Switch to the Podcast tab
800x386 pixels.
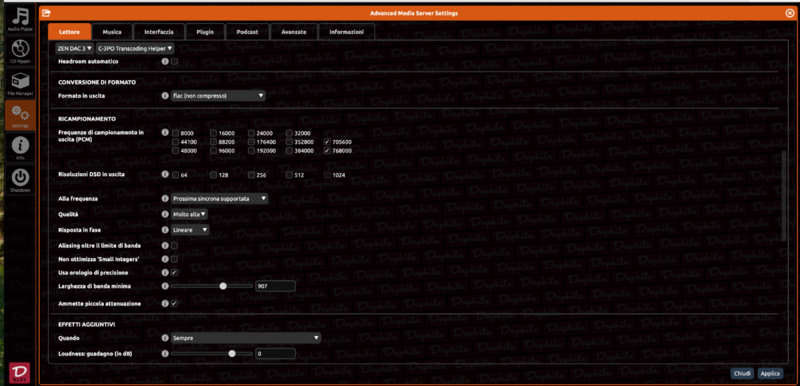[247, 32]
